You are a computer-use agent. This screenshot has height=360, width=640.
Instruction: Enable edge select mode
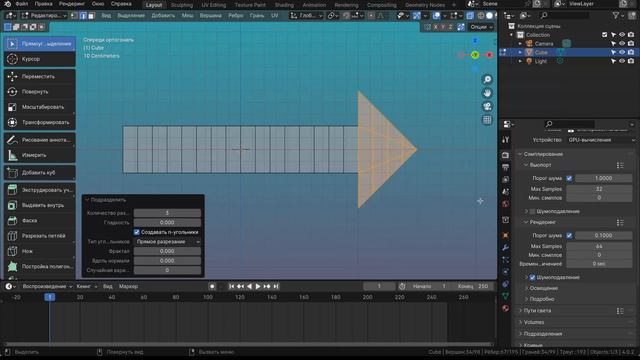[x=83, y=16]
